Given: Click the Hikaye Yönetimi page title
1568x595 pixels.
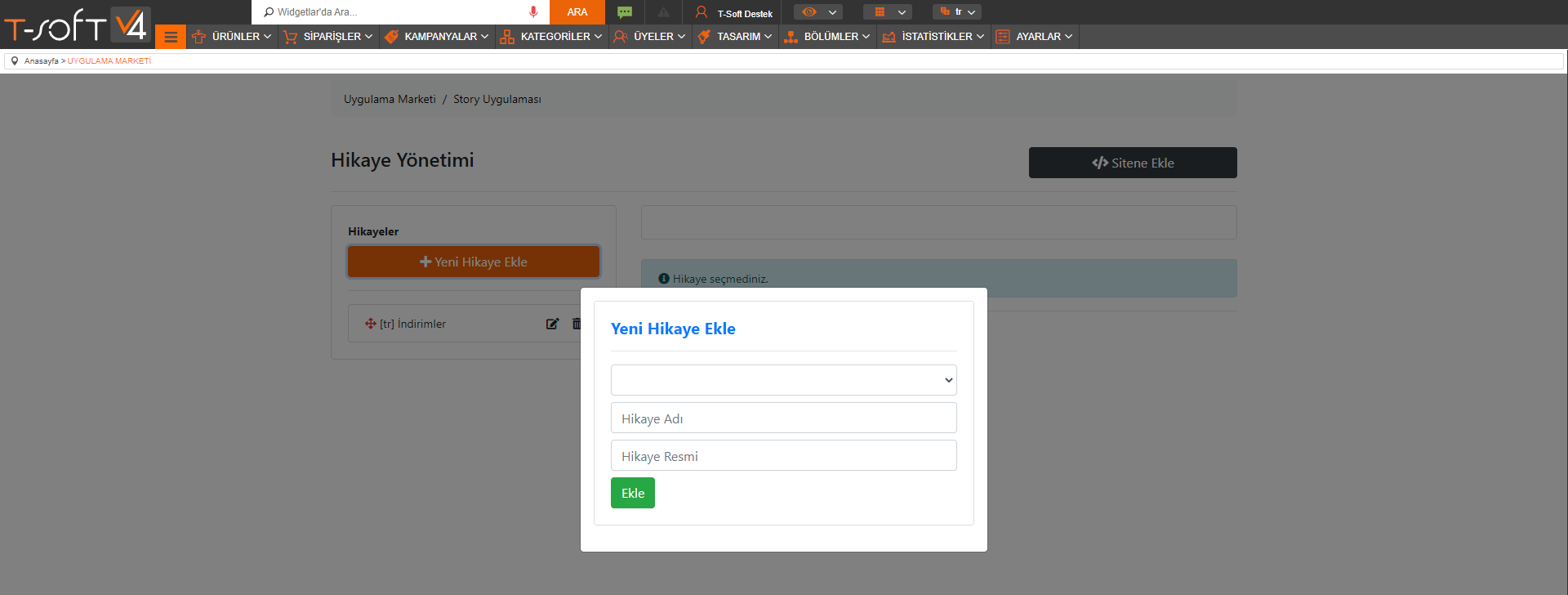Looking at the screenshot, I should coord(403,160).
